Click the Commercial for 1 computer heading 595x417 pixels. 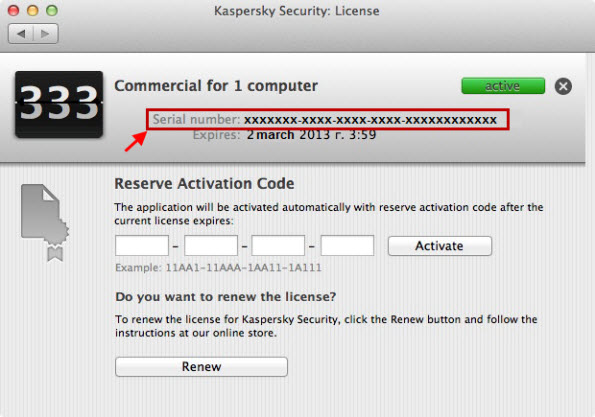216,86
